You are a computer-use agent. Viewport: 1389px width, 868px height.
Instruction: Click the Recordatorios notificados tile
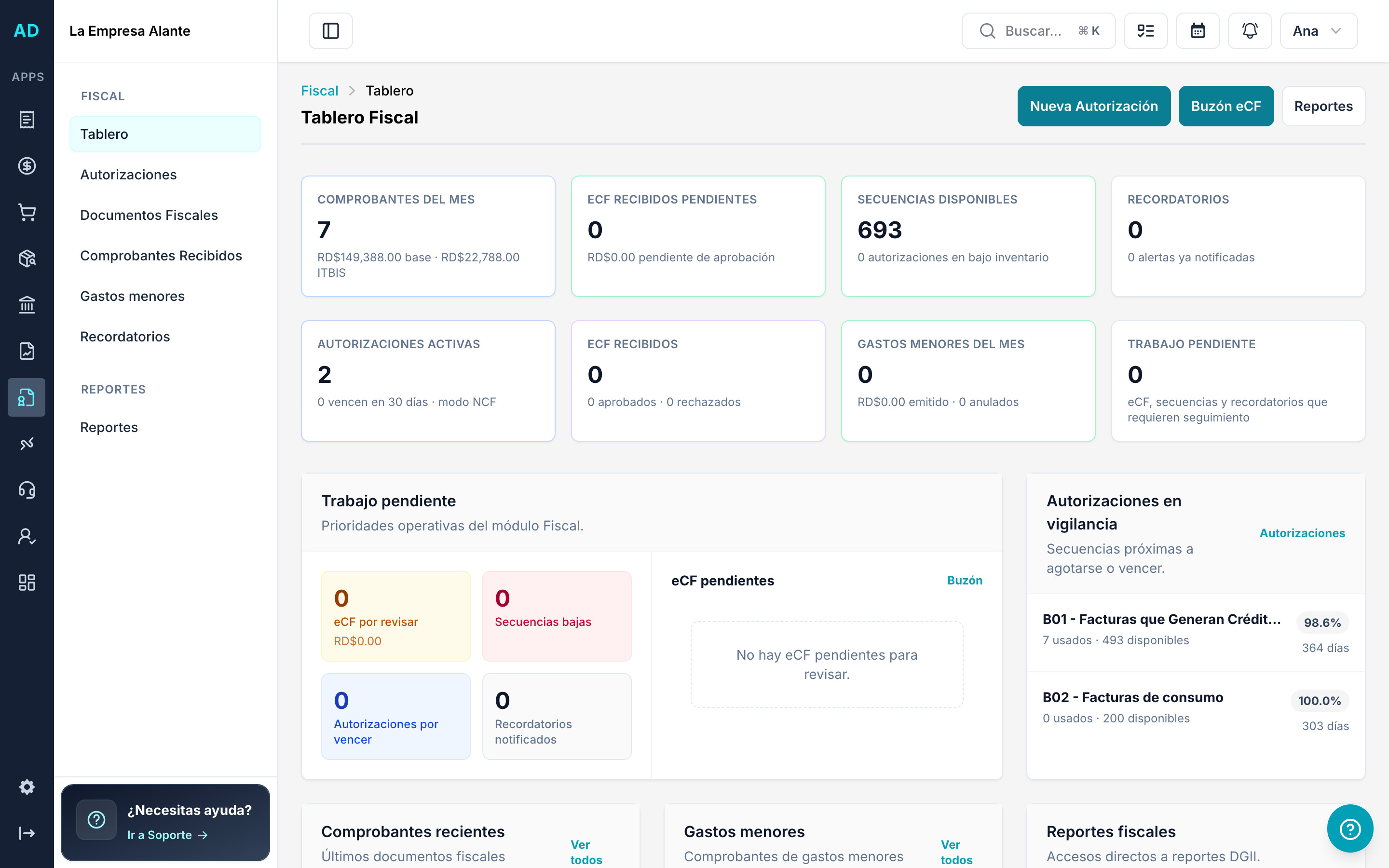(x=557, y=717)
